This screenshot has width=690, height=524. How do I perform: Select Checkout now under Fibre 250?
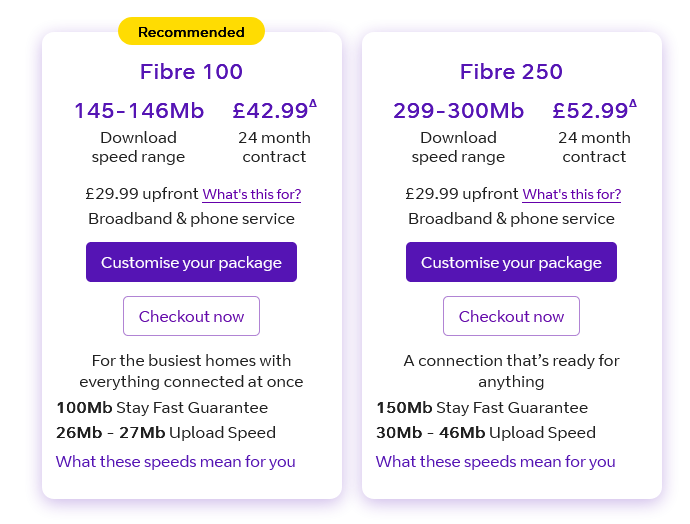pyautogui.click(x=511, y=316)
